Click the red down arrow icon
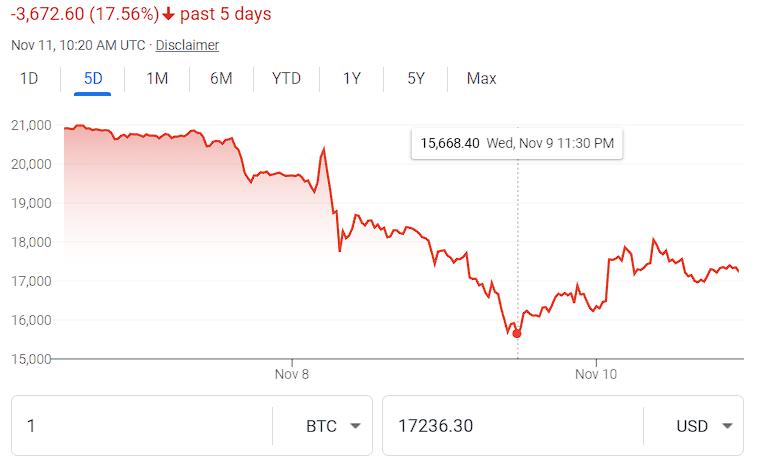Screen dimensions: 771x462 pyautogui.click(x=167, y=15)
